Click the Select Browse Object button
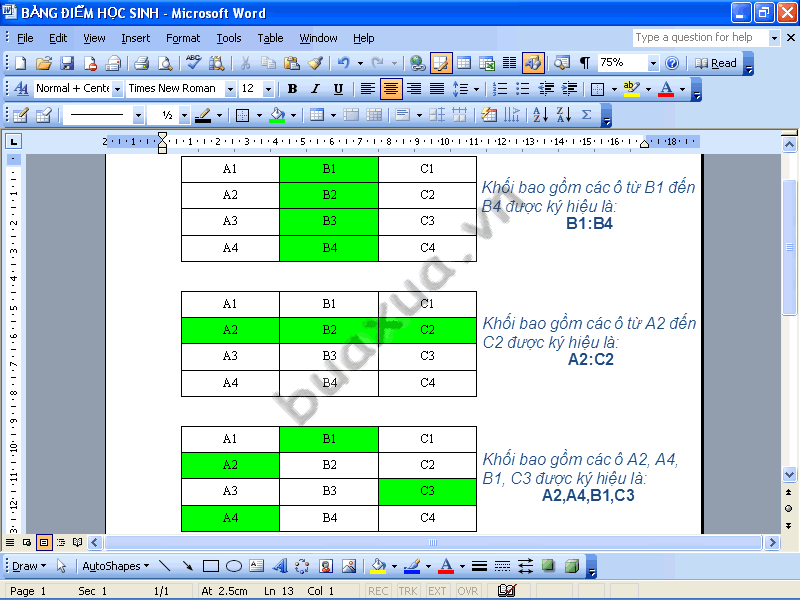The height and width of the screenshot is (600, 800). [789, 508]
